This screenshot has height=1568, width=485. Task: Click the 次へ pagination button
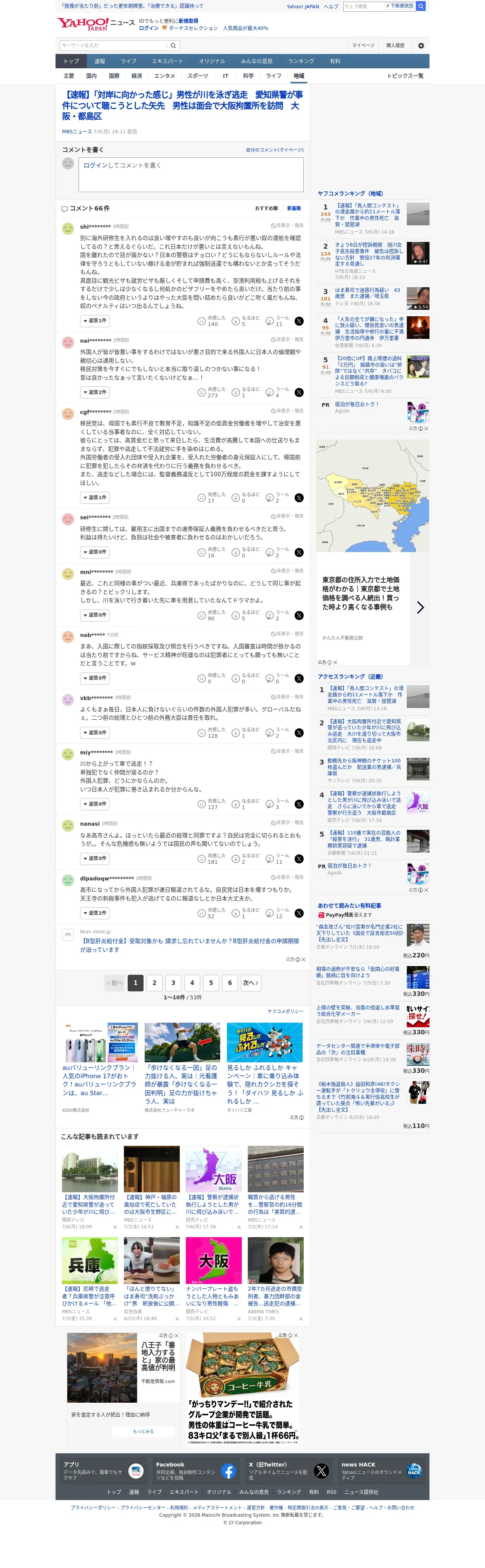[x=250, y=983]
